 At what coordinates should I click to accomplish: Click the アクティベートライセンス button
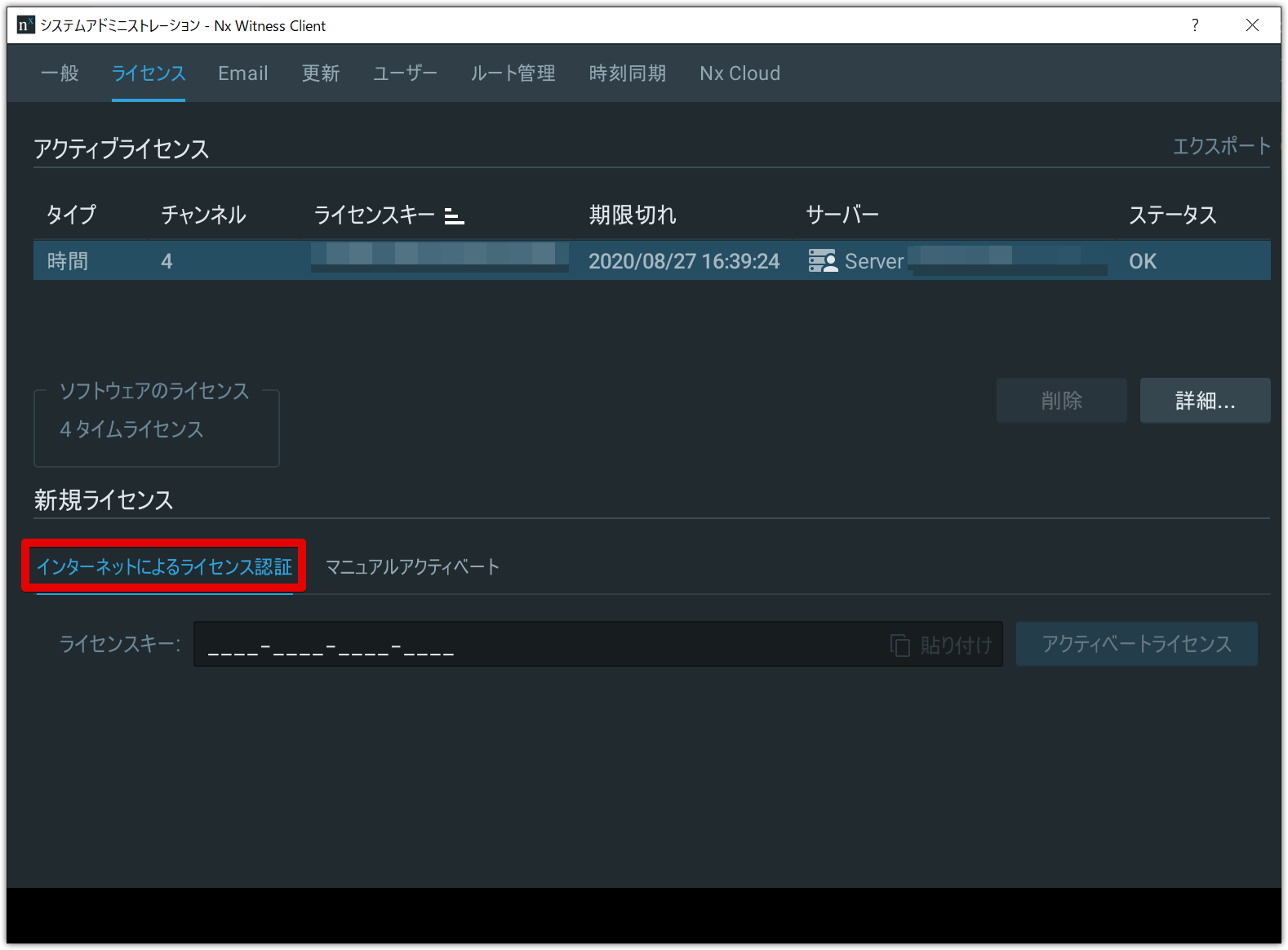1137,644
